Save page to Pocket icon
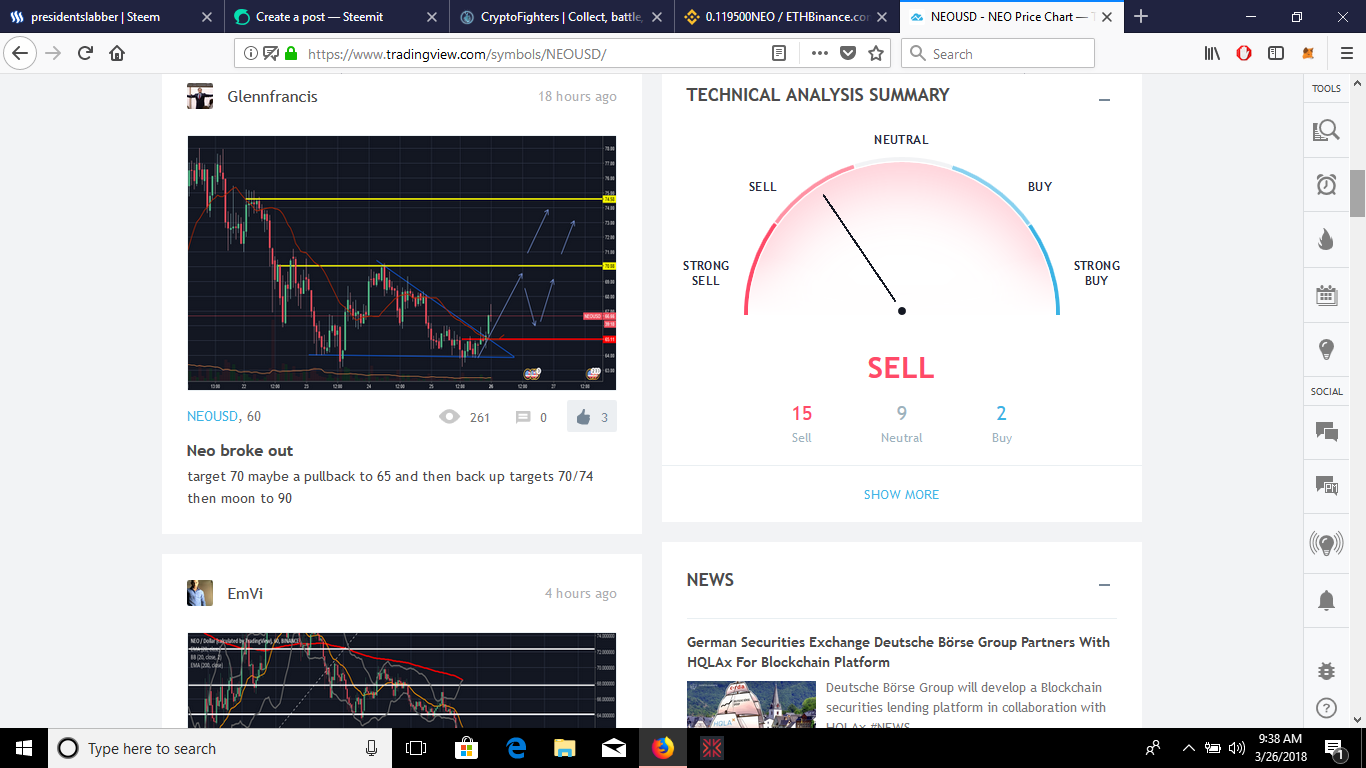Viewport: 1366px width, 768px height. [848, 54]
